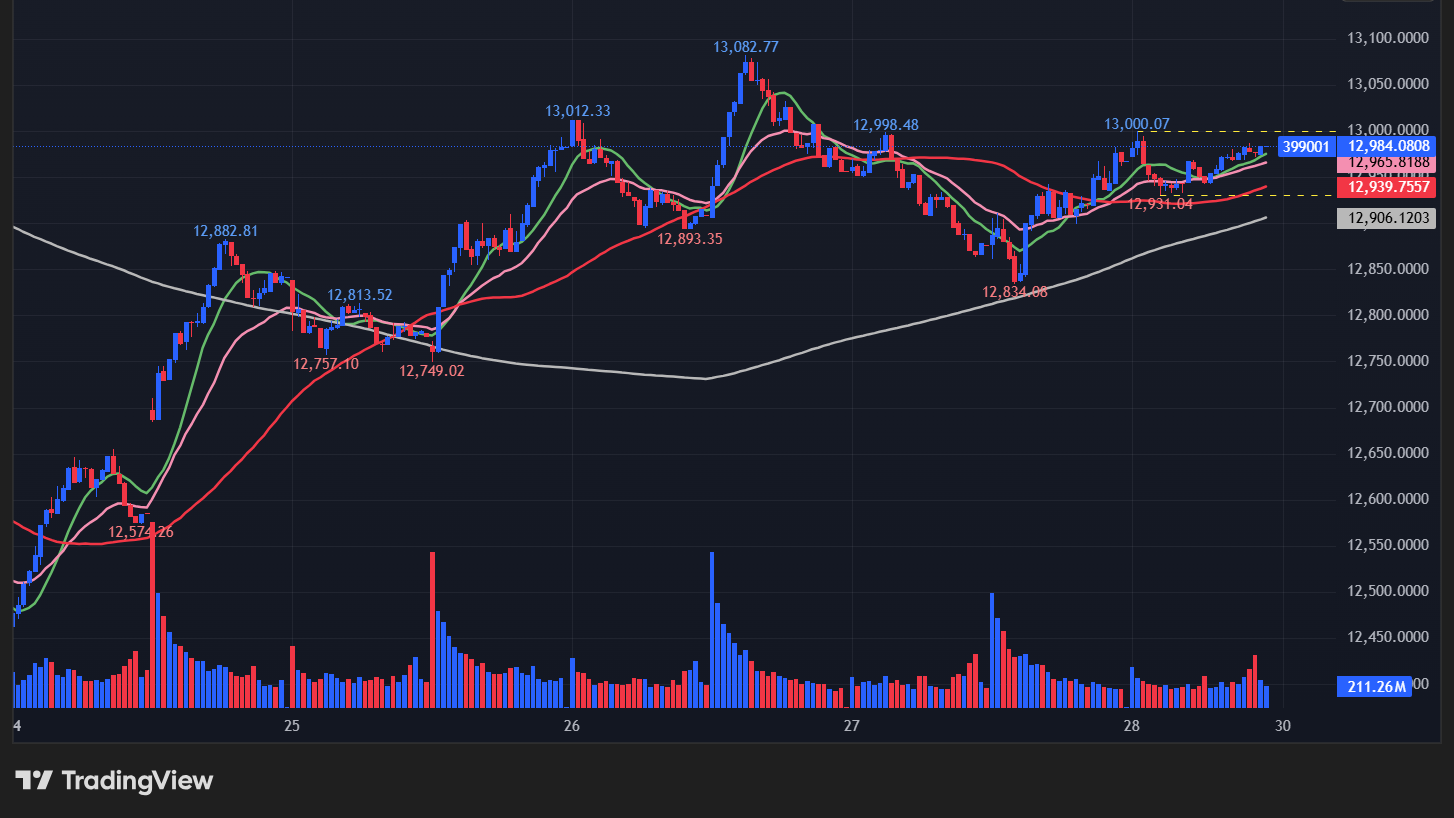Click the TradingView logo icon
Screen dimensions: 1454x818
(x=33, y=780)
